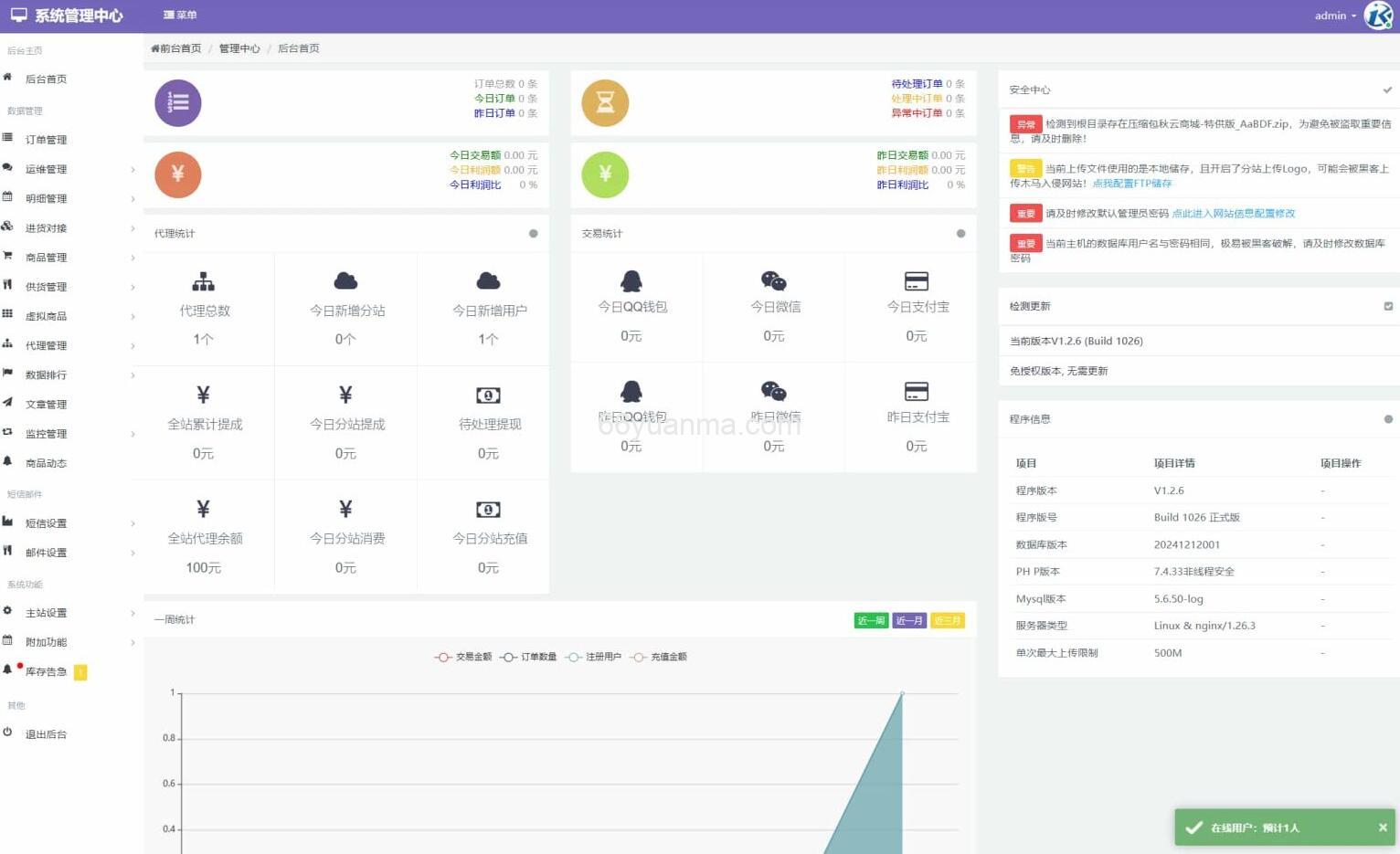Image resolution: width=1400 pixels, height=854 pixels.
Task: Open the user avatar in top bar
Action: point(1378,16)
